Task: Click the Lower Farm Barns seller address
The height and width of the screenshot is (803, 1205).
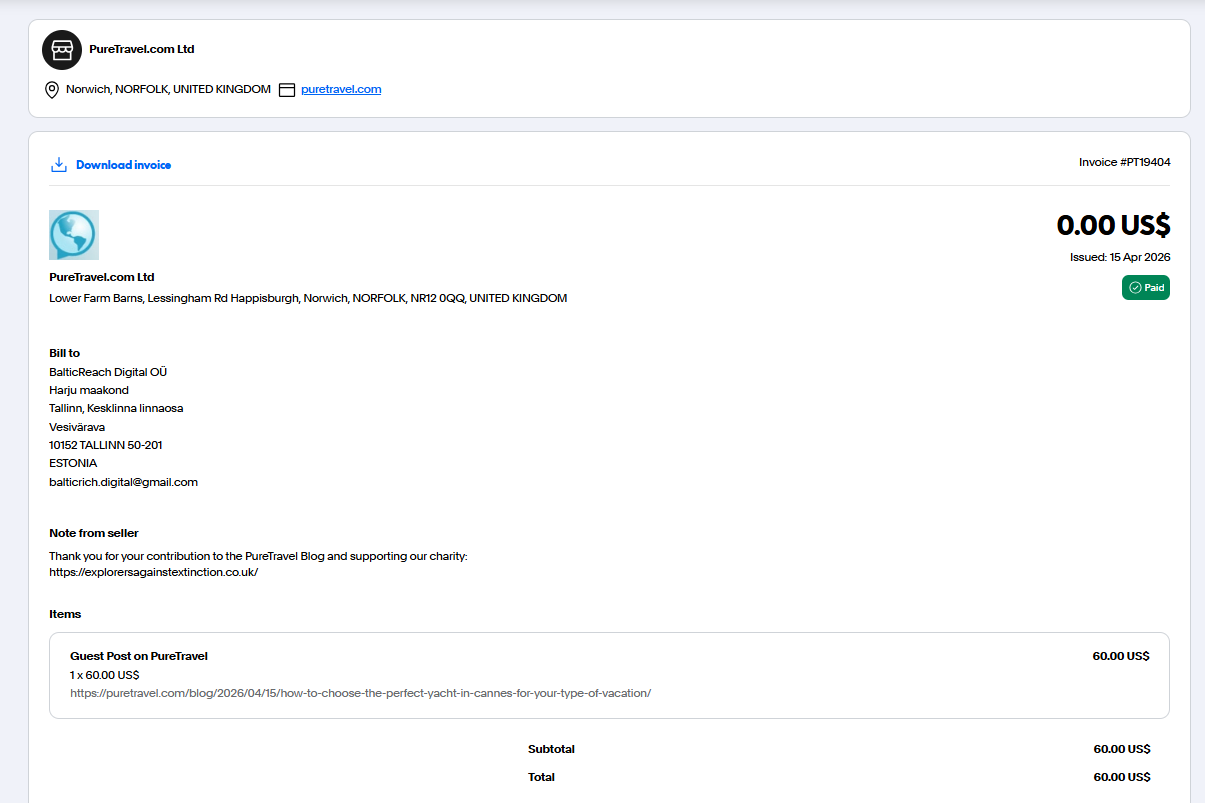Action: 308,298
